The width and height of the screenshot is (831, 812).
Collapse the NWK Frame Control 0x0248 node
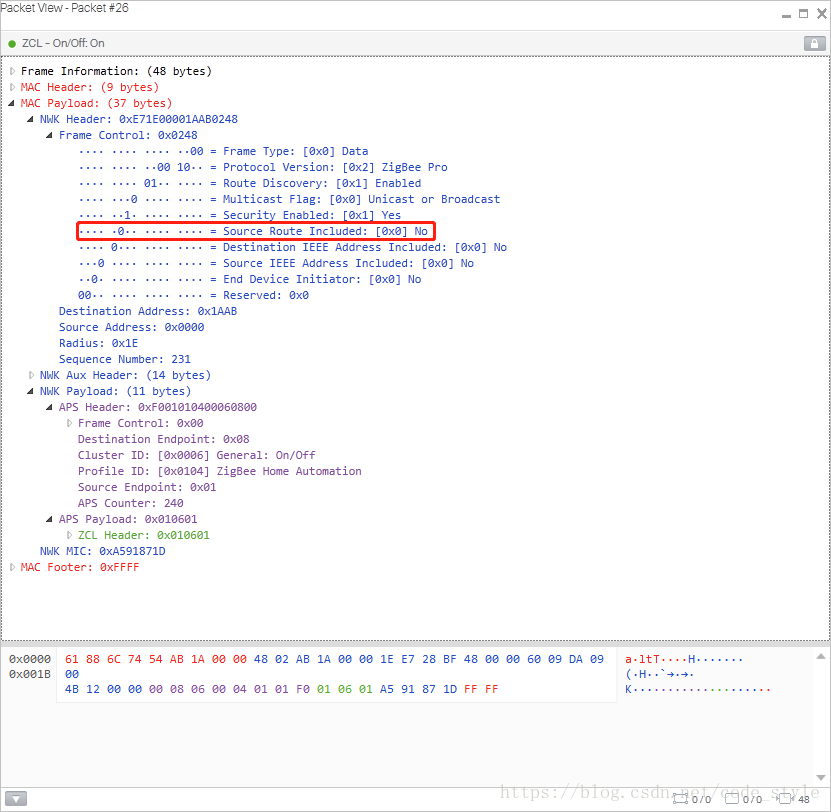[x=50, y=135]
